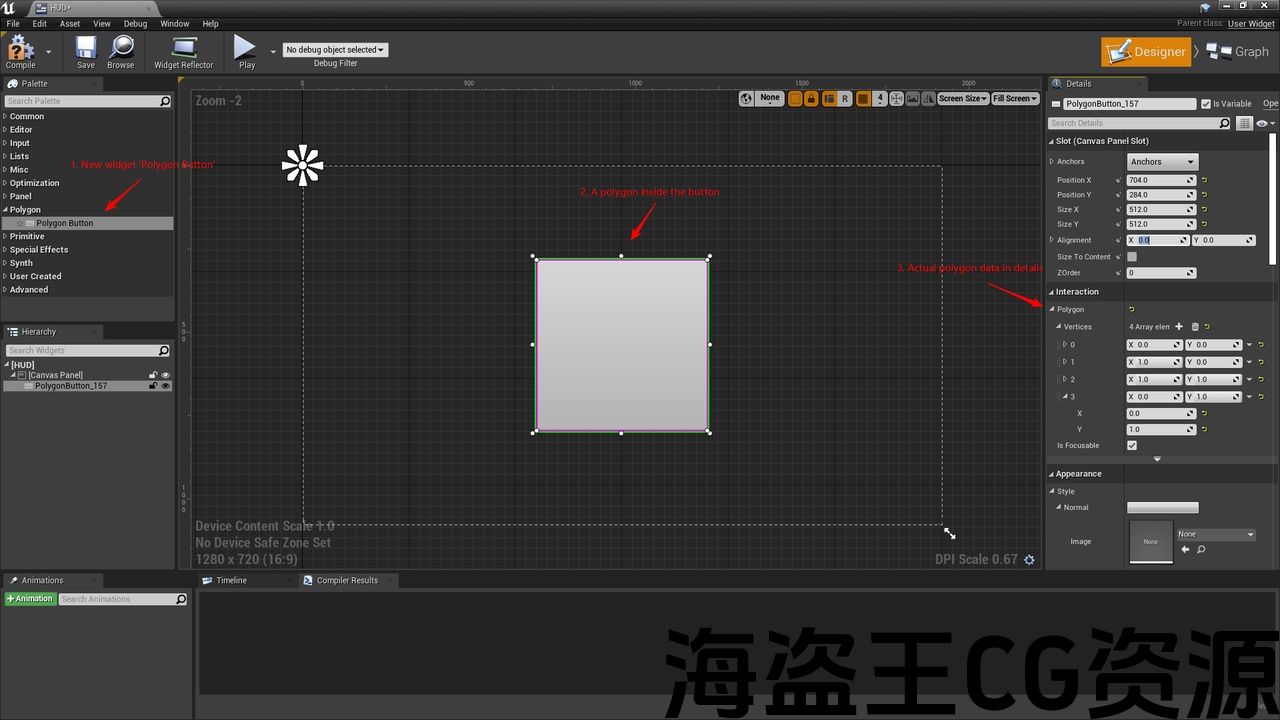
Task: Delete all vertices with trash icon
Action: [1194, 327]
